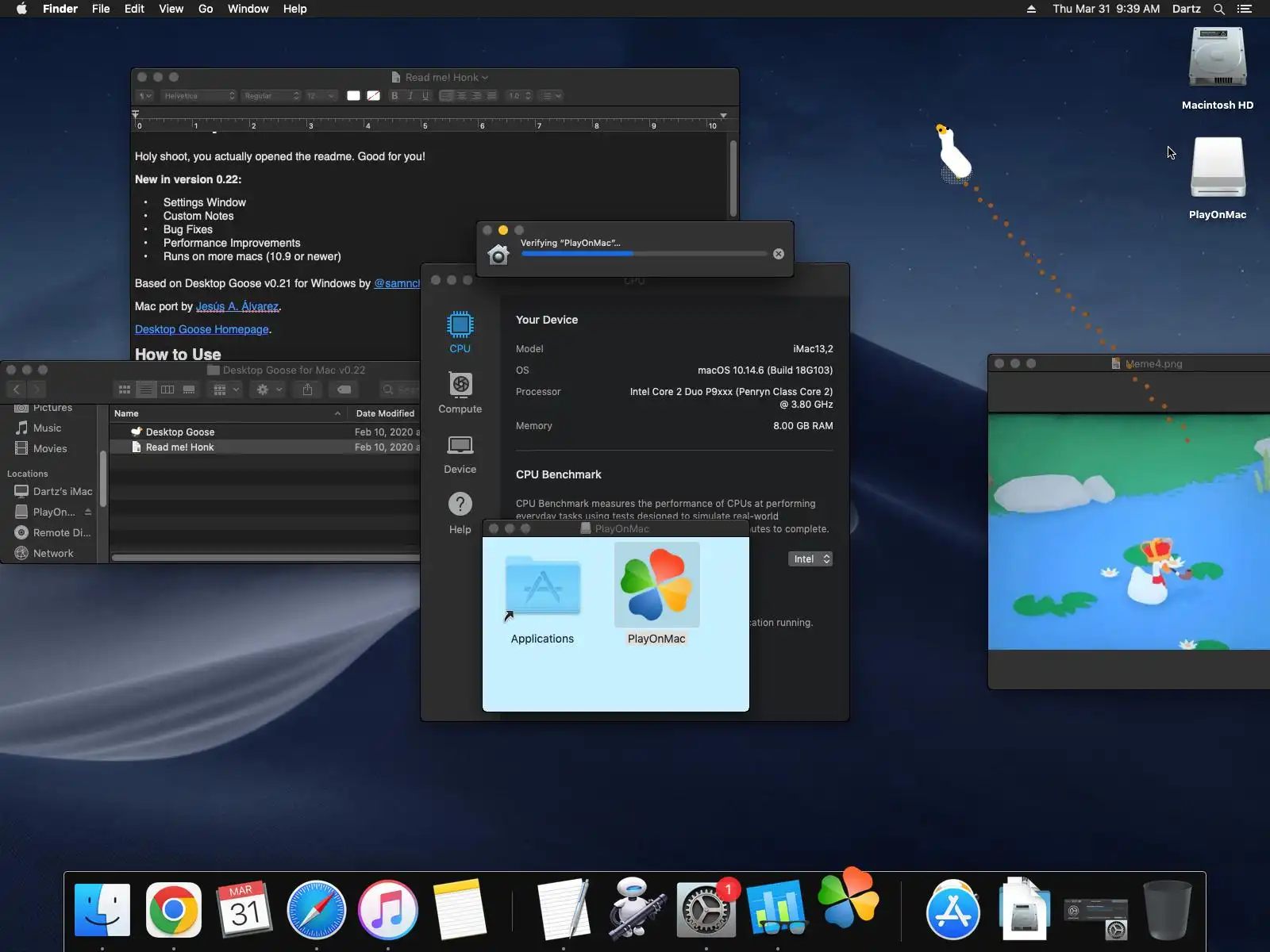Click the Meme4.png goose image preview
The height and width of the screenshot is (952, 1270).
pyautogui.click(x=1129, y=532)
